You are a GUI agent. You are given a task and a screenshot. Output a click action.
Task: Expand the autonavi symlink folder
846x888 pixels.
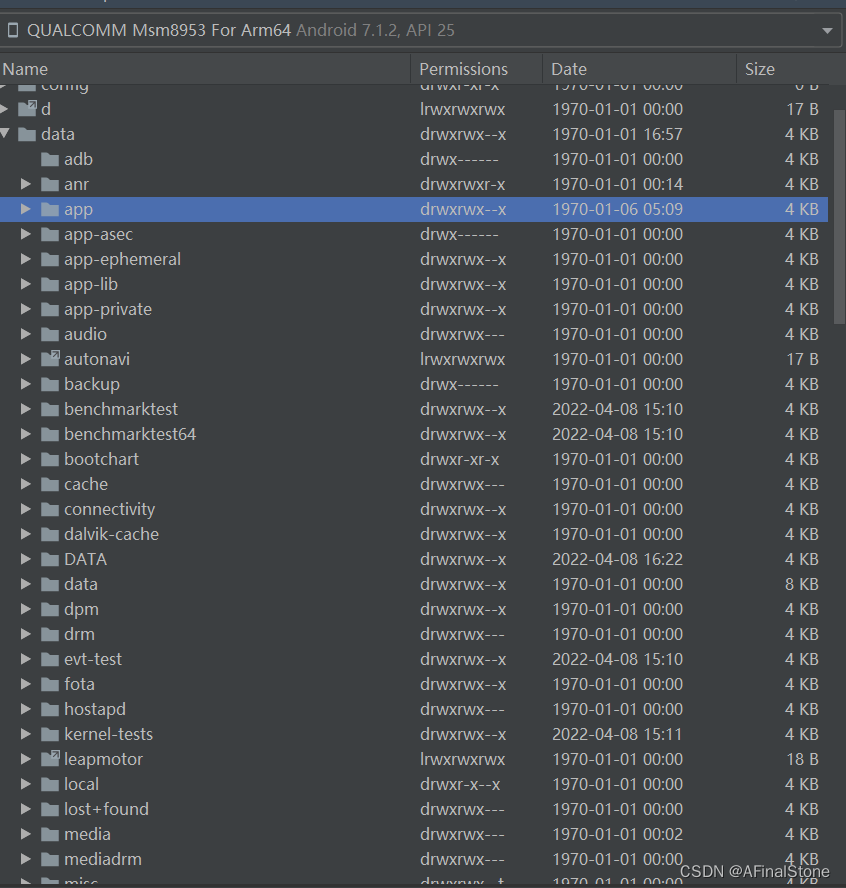pyautogui.click(x=25, y=358)
